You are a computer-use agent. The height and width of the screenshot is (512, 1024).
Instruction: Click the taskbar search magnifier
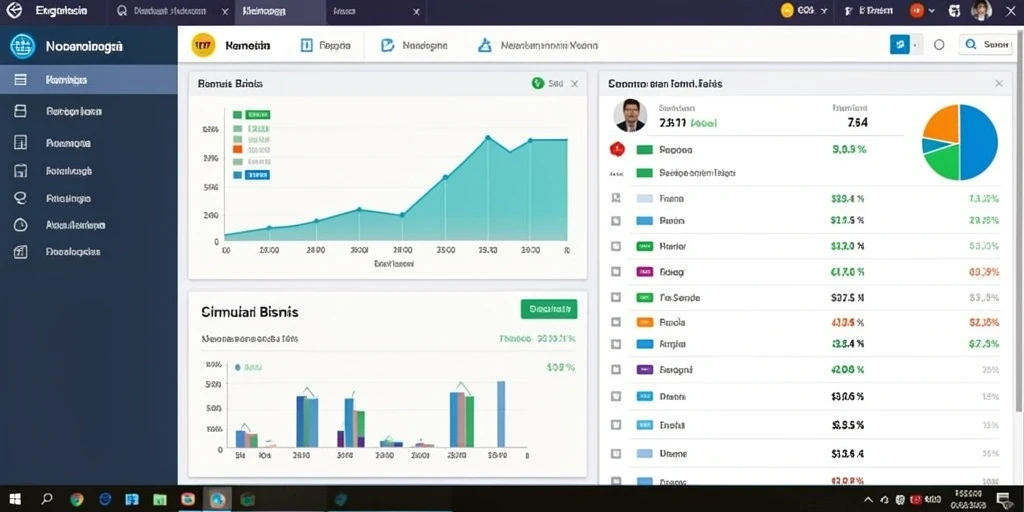point(46,500)
